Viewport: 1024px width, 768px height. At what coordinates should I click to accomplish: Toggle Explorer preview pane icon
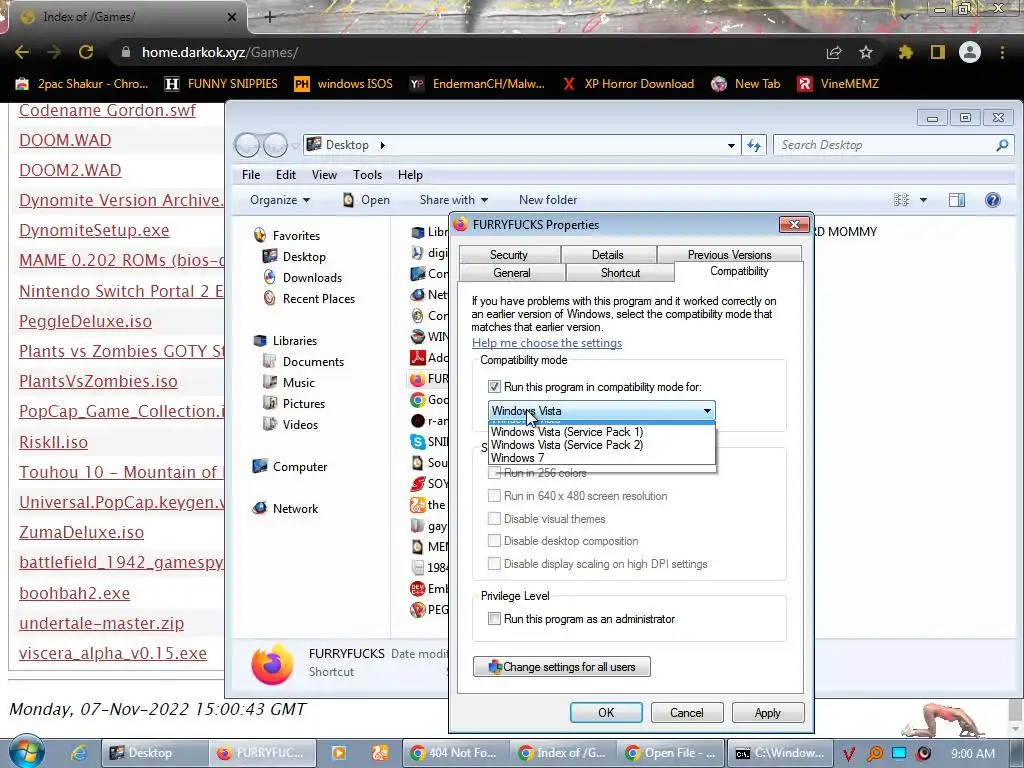[957, 200]
